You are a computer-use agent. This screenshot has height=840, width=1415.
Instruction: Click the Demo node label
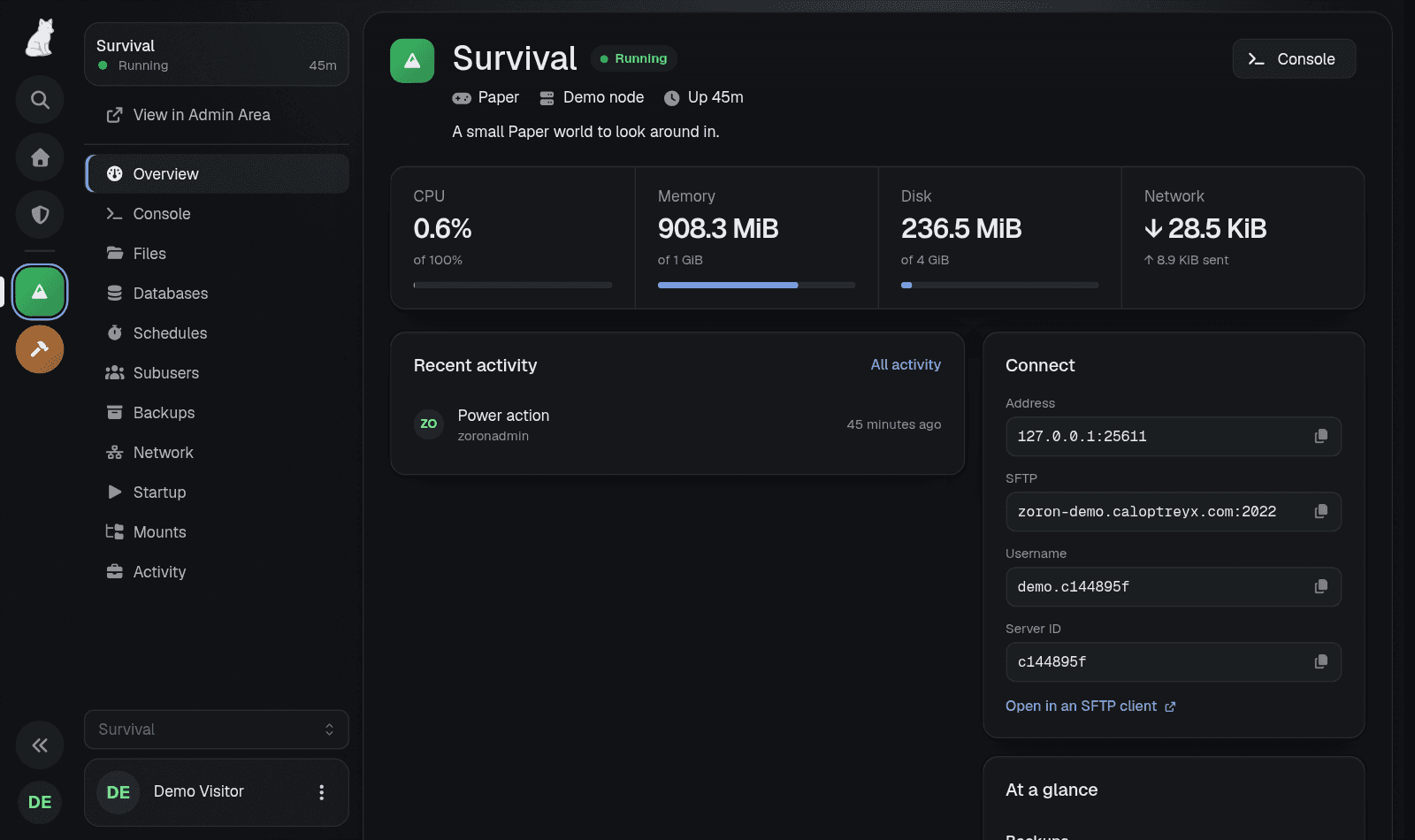click(x=592, y=97)
